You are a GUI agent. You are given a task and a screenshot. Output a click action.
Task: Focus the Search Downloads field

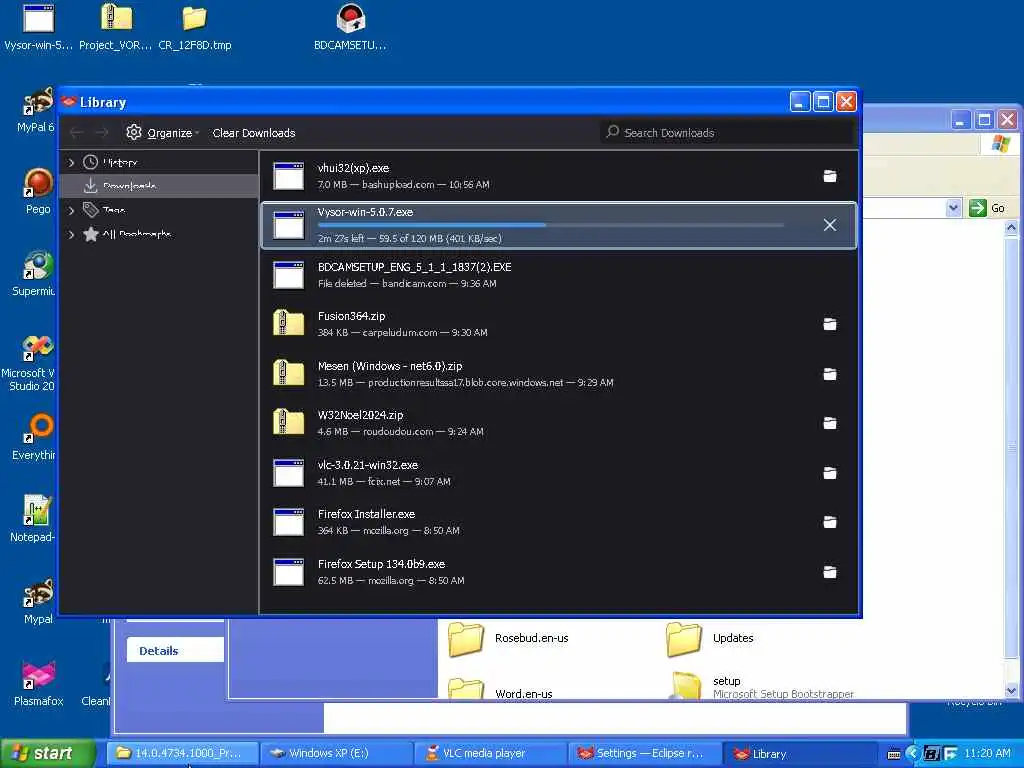pos(726,133)
